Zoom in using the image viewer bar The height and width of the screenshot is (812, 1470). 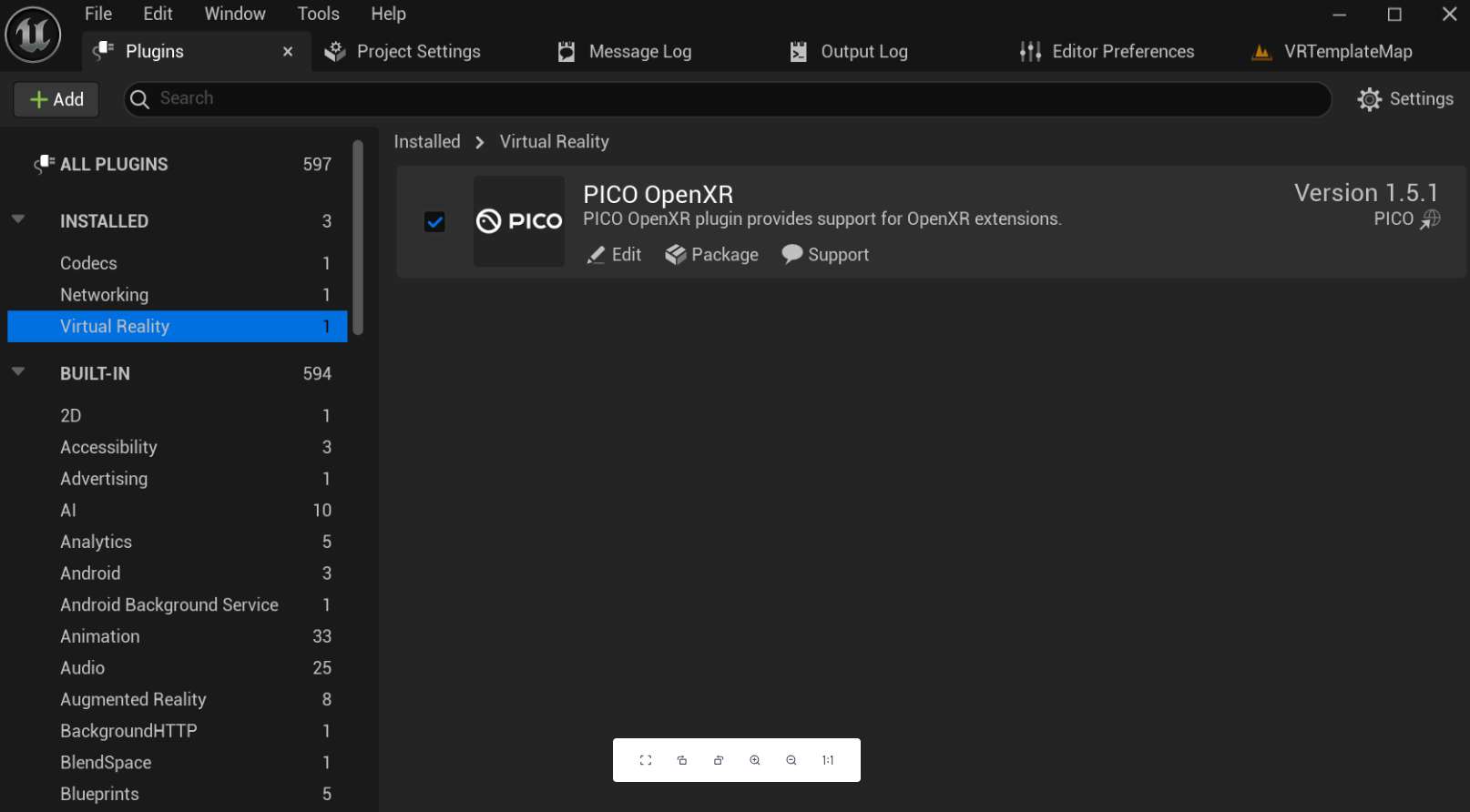click(755, 760)
